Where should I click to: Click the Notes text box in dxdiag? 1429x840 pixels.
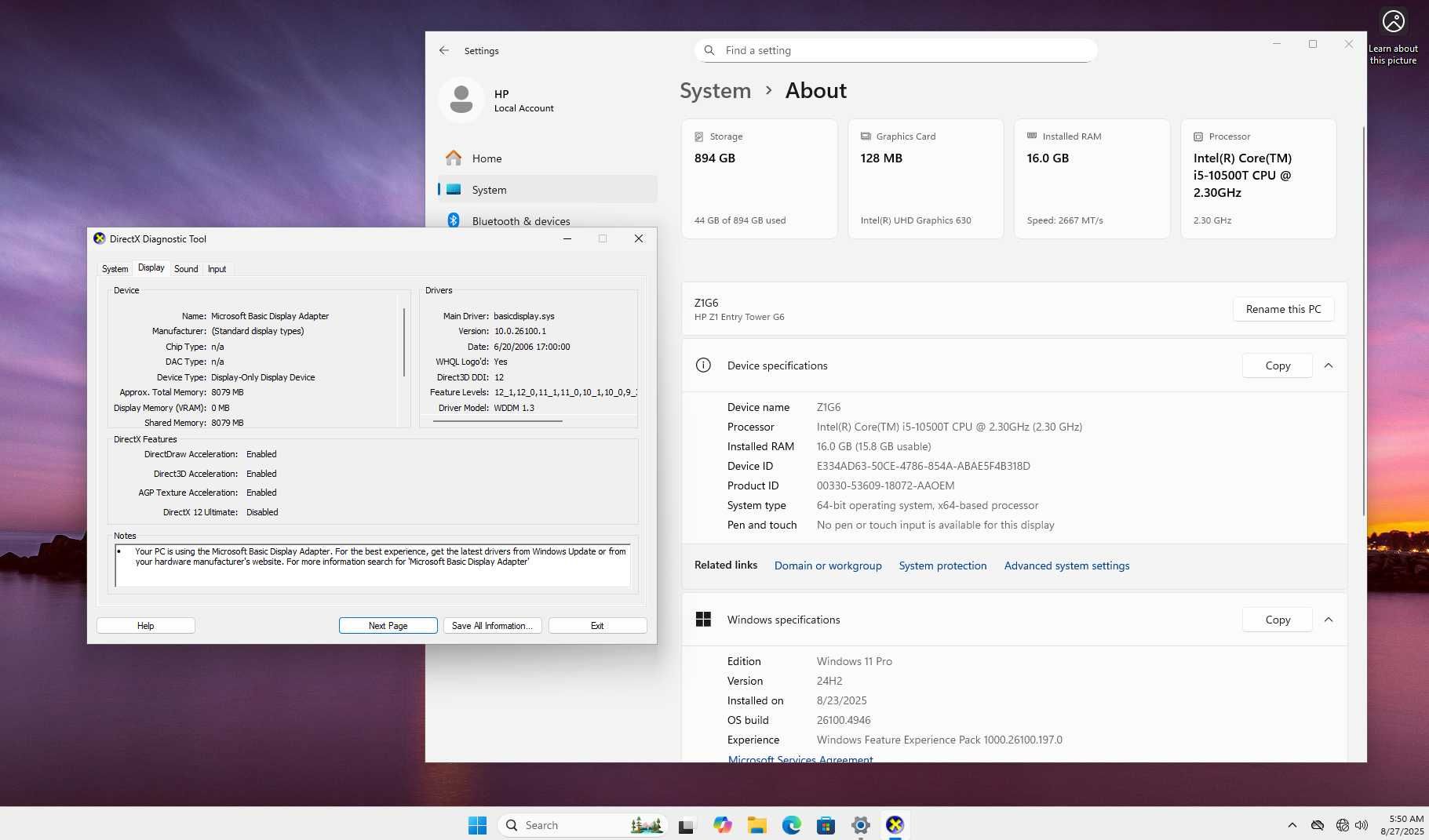[373, 565]
